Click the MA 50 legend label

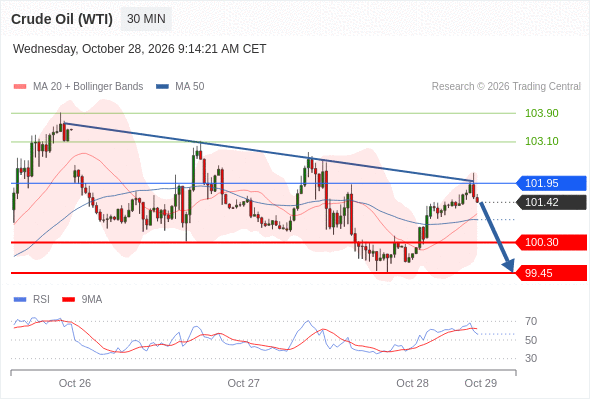point(190,87)
